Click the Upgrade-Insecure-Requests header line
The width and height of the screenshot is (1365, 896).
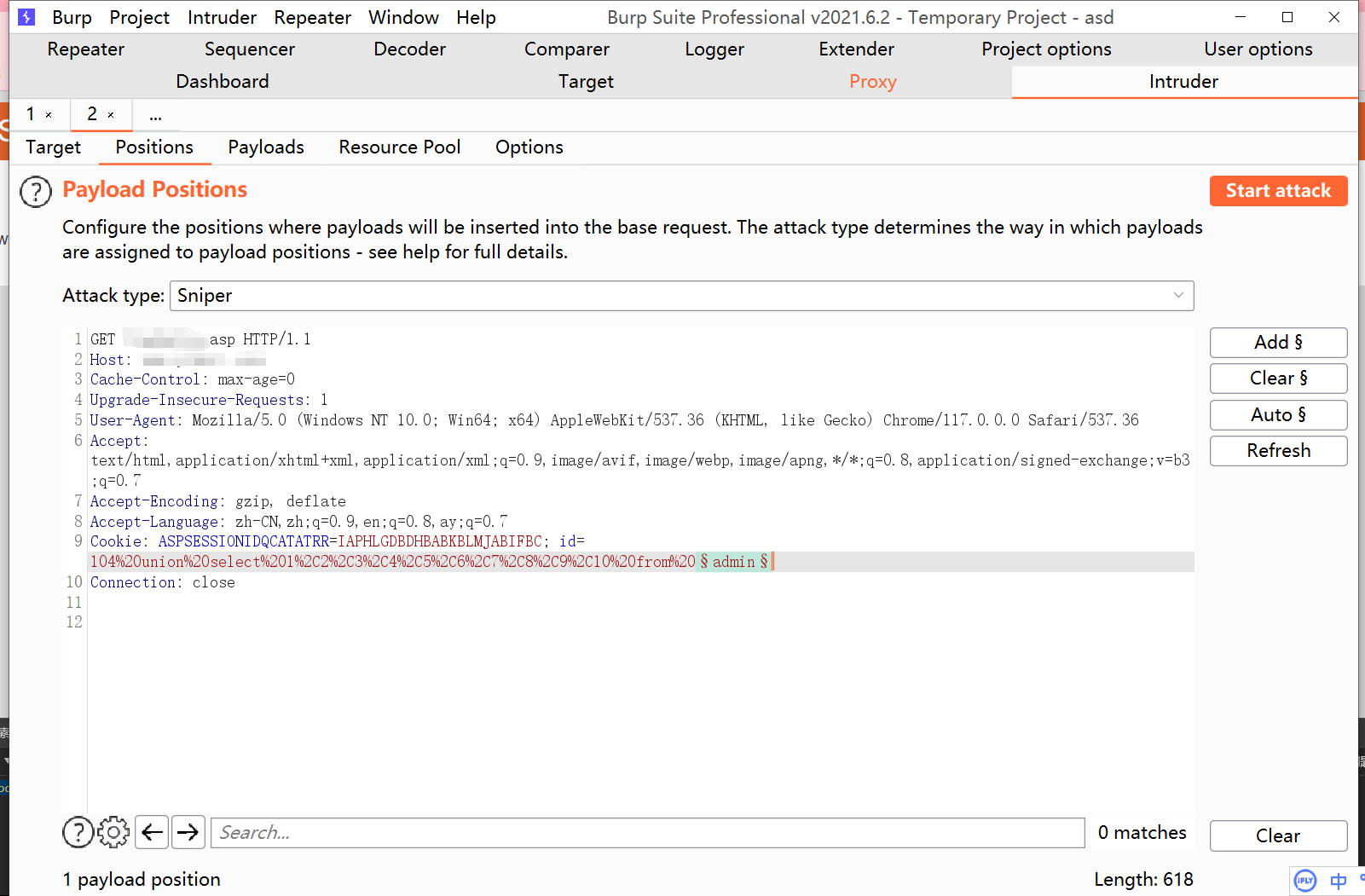209,400
